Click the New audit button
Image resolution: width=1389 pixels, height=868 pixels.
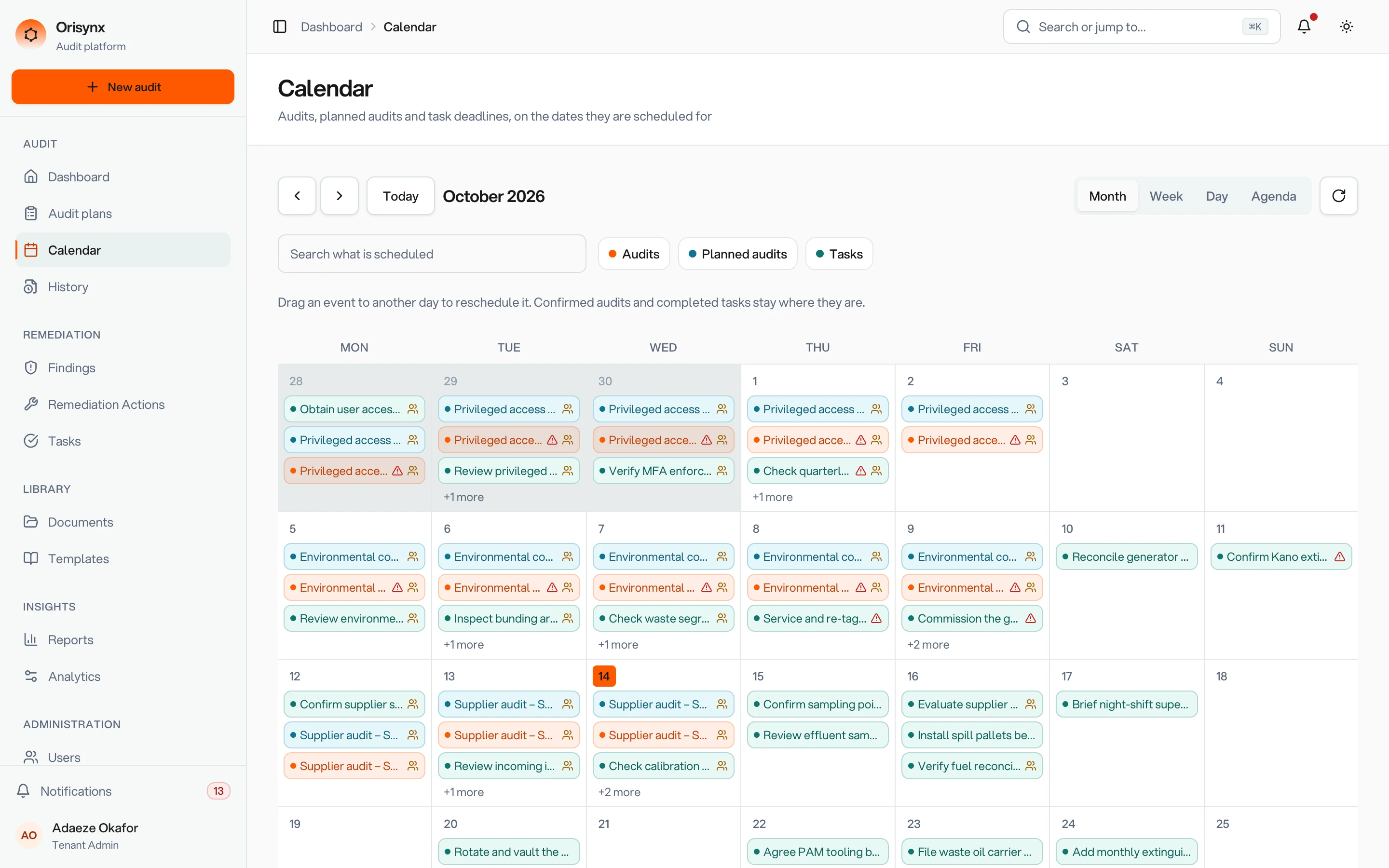click(123, 87)
